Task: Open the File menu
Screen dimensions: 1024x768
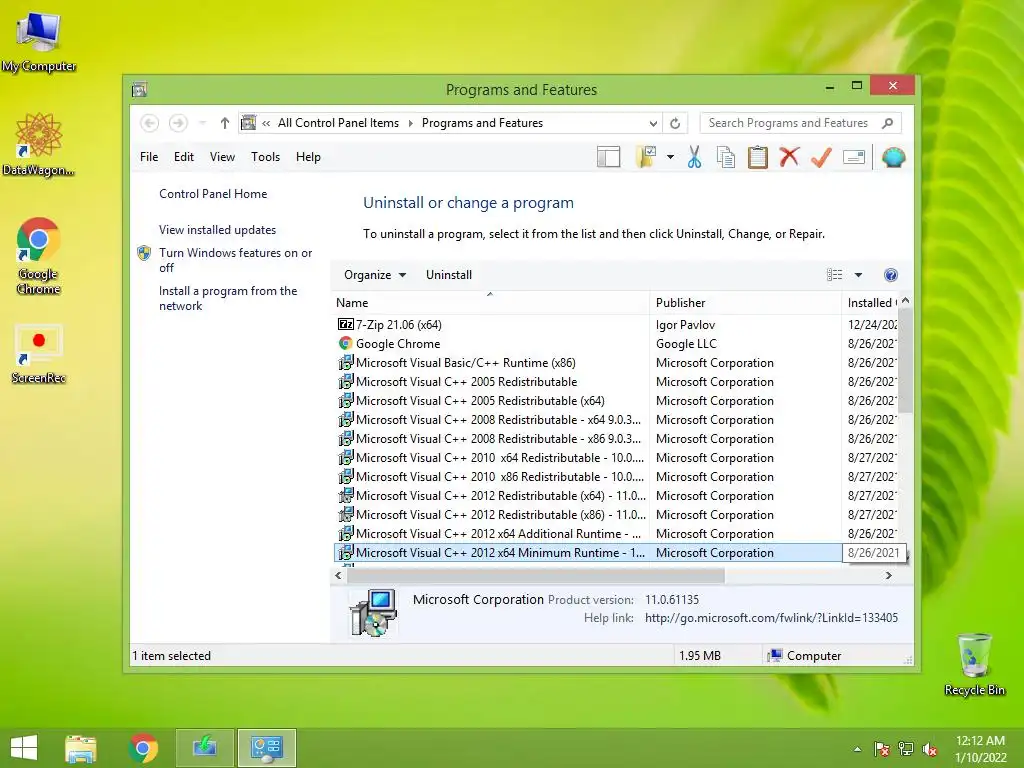Action: click(149, 157)
